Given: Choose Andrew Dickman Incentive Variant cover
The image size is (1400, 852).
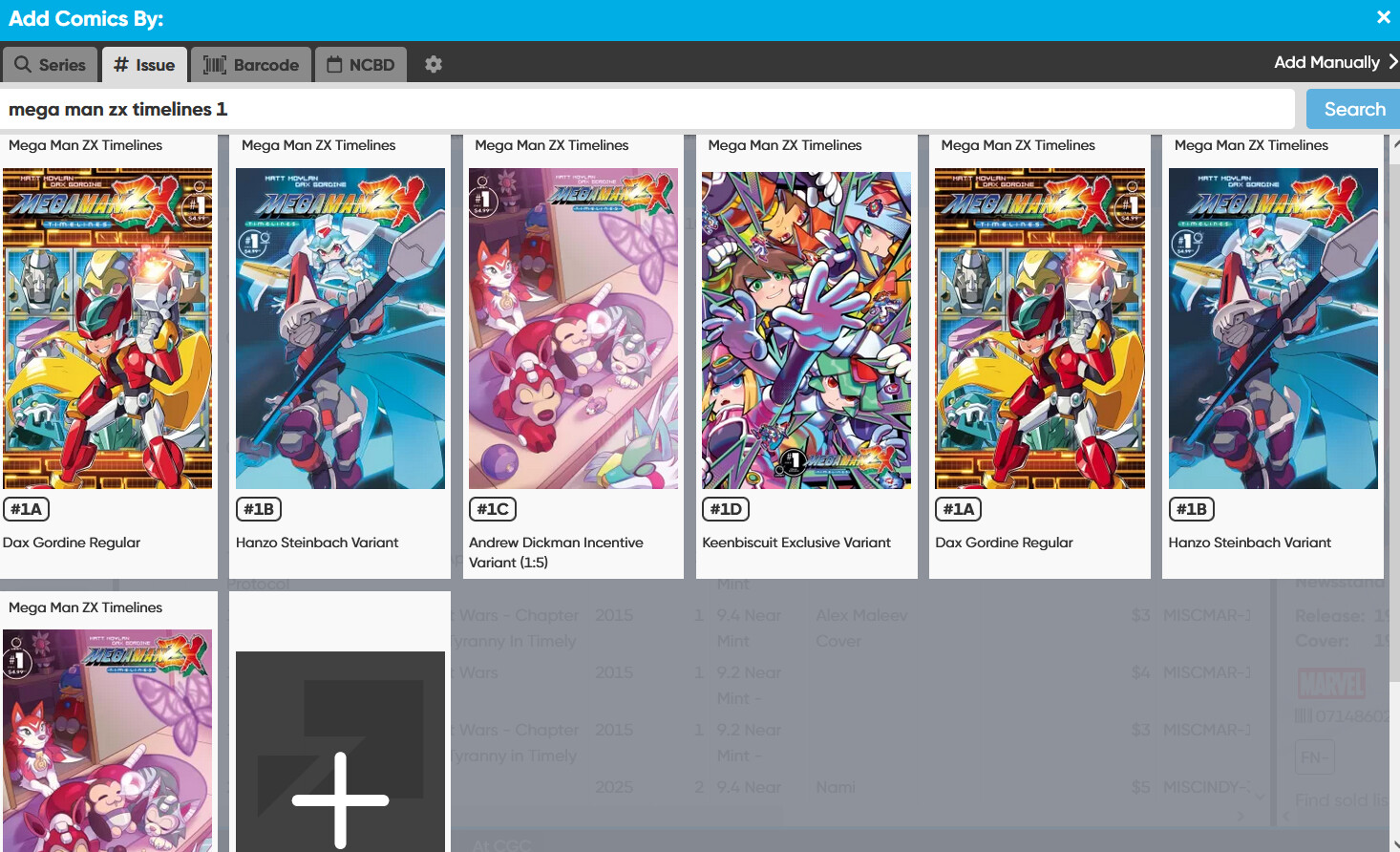Looking at the screenshot, I should point(573,328).
